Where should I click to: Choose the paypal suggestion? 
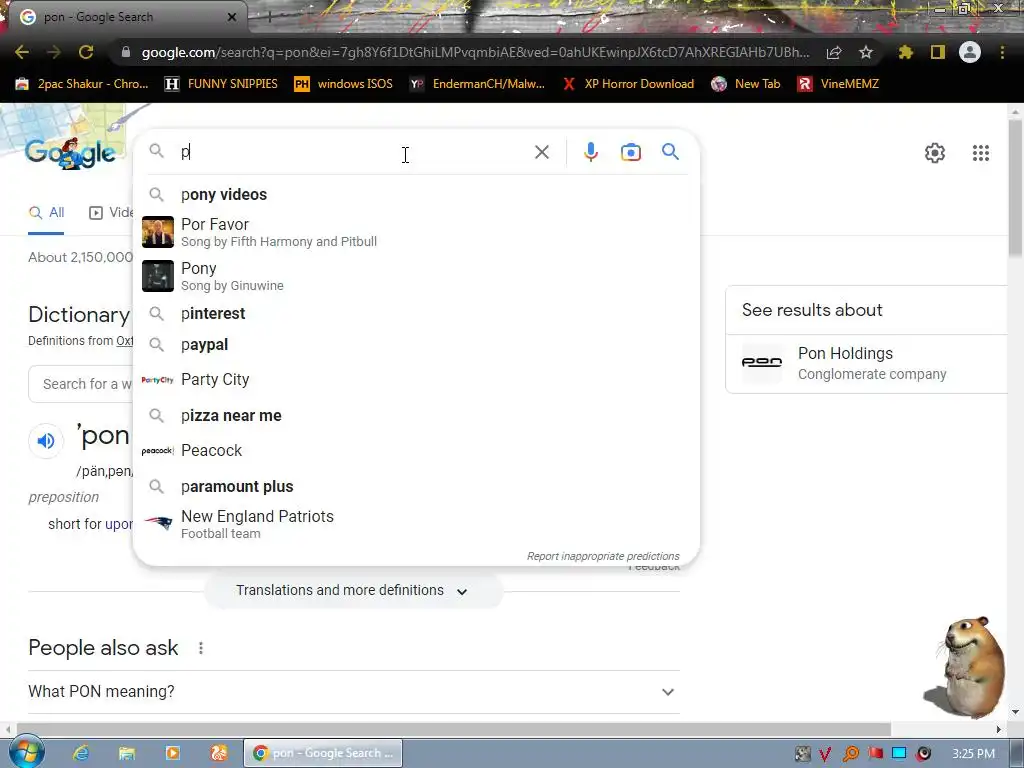416,345
